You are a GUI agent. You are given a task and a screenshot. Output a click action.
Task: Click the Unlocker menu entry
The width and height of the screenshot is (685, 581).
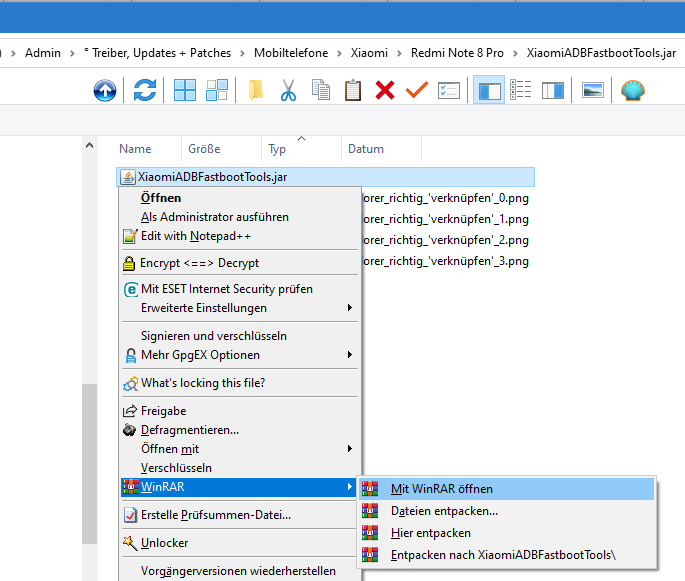tap(239, 543)
